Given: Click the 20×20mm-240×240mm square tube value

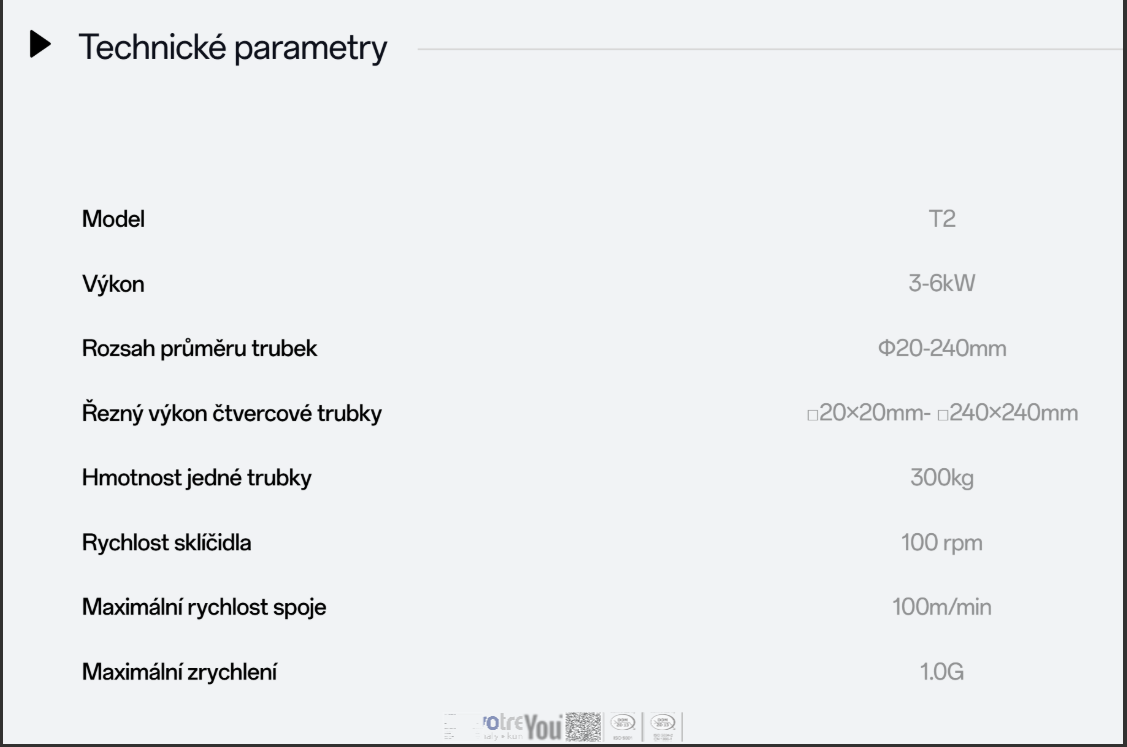Looking at the screenshot, I should (x=942, y=413).
